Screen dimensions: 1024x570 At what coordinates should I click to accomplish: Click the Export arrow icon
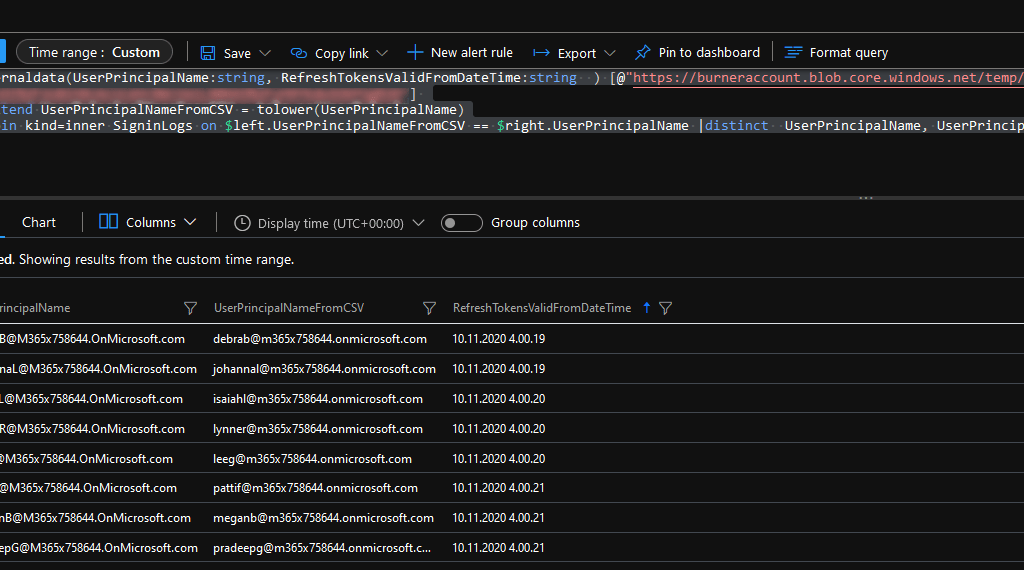point(541,53)
